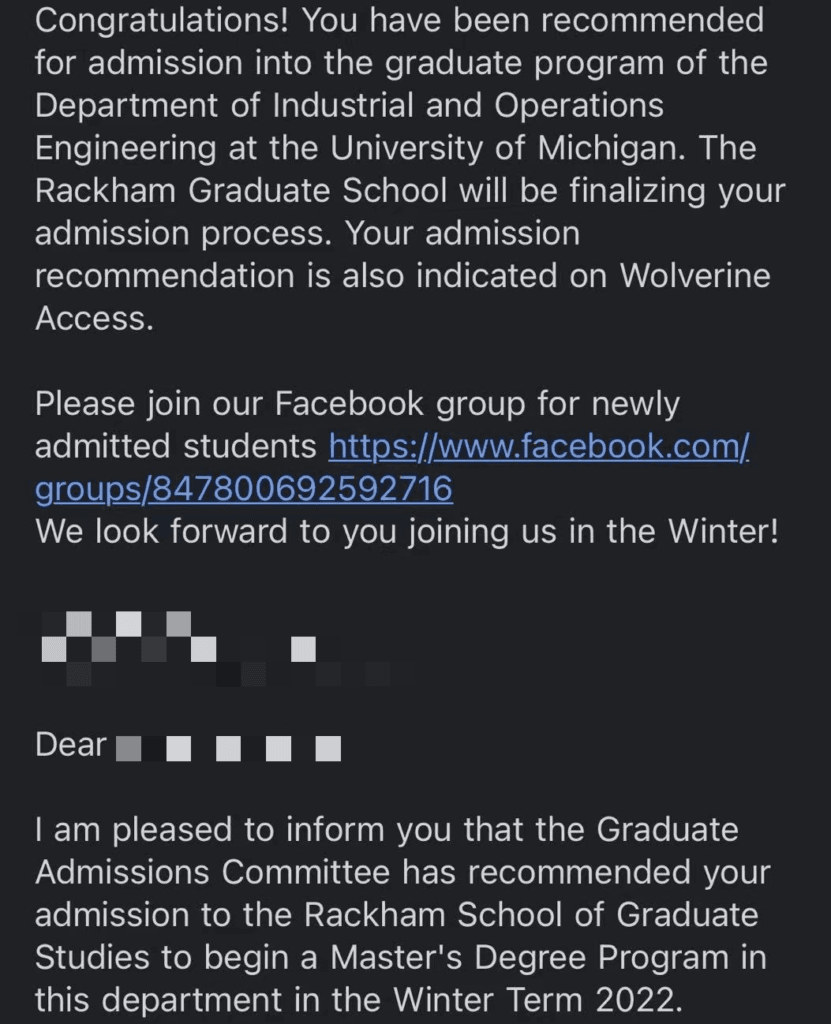Click "I am pleased to inform" text
This screenshot has height=1024, width=831.
pyautogui.click(x=200, y=830)
